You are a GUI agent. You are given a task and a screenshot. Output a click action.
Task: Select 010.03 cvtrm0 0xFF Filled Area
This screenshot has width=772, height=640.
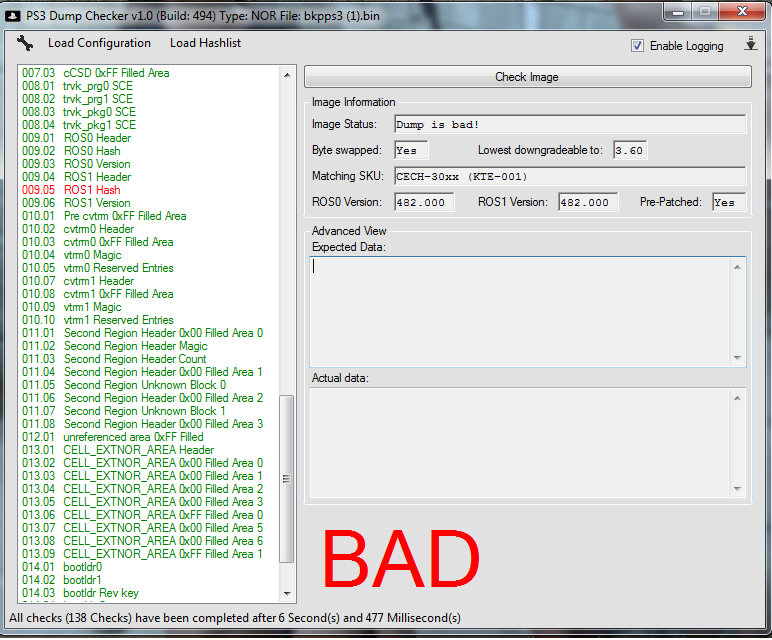(97, 242)
